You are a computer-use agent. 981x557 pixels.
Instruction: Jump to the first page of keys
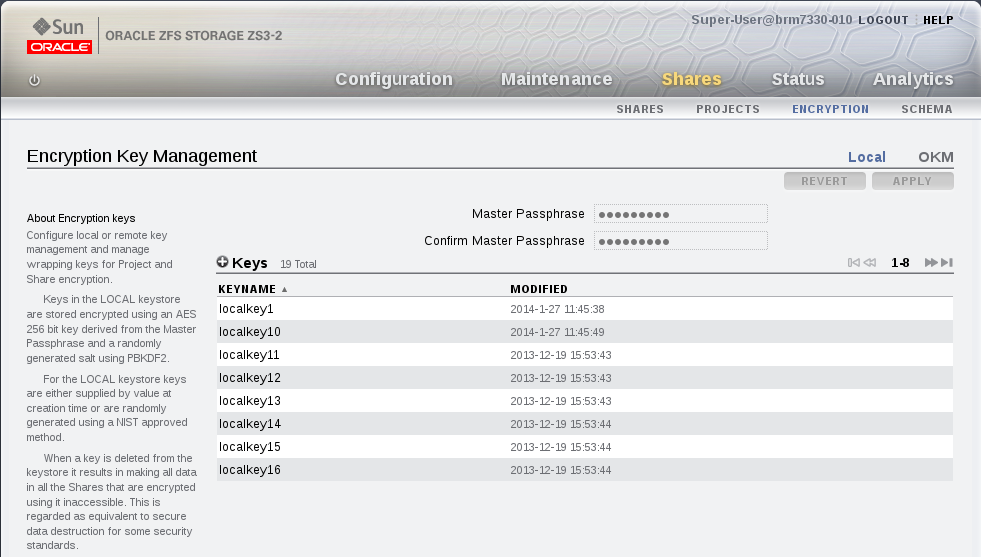point(853,262)
